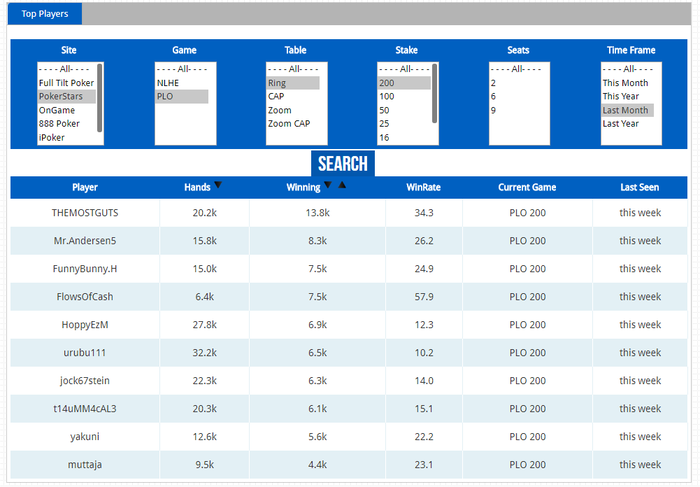Viewport: 700px width, 487px height.
Task: Select stake 25
Action: 404,124
